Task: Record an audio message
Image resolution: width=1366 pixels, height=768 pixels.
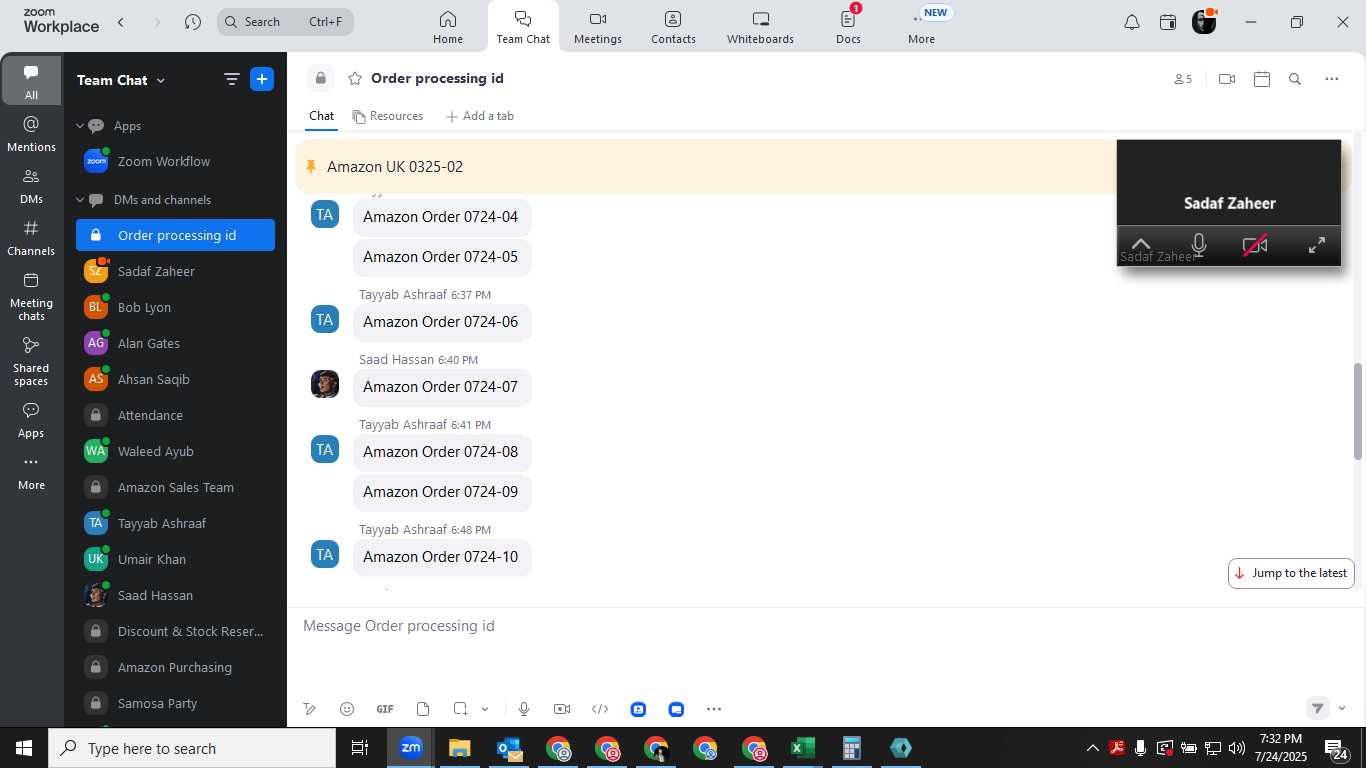Action: pyautogui.click(x=524, y=709)
